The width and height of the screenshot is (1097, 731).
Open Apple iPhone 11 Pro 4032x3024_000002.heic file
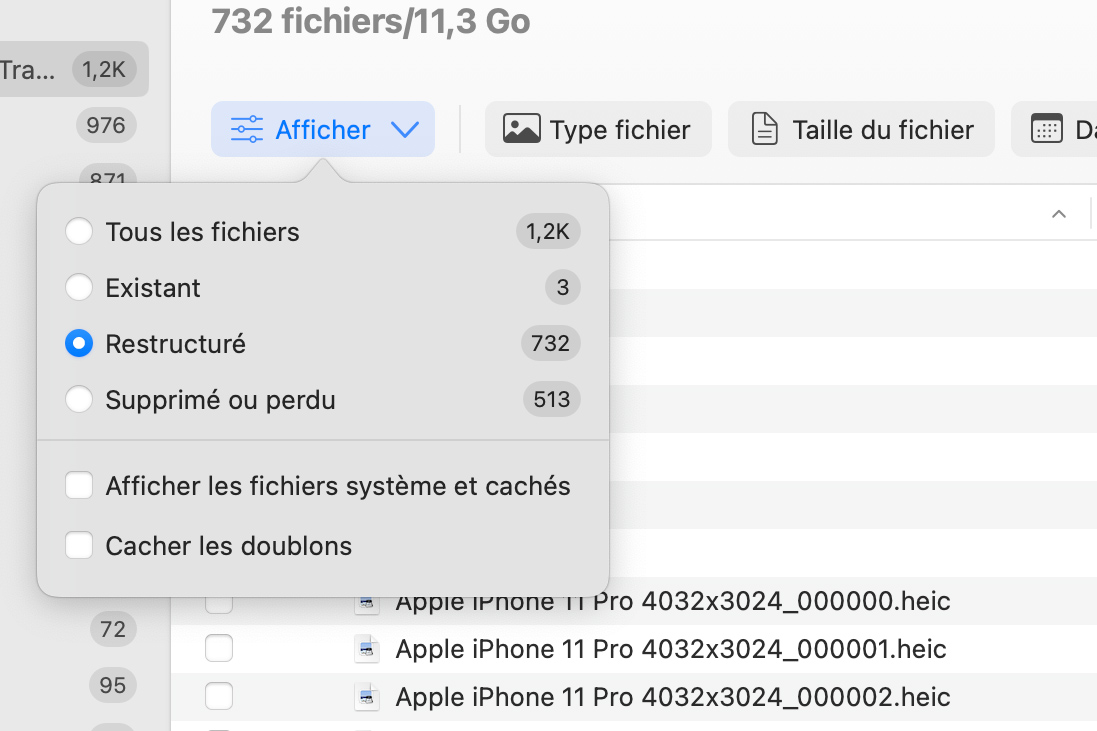point(672,697)
